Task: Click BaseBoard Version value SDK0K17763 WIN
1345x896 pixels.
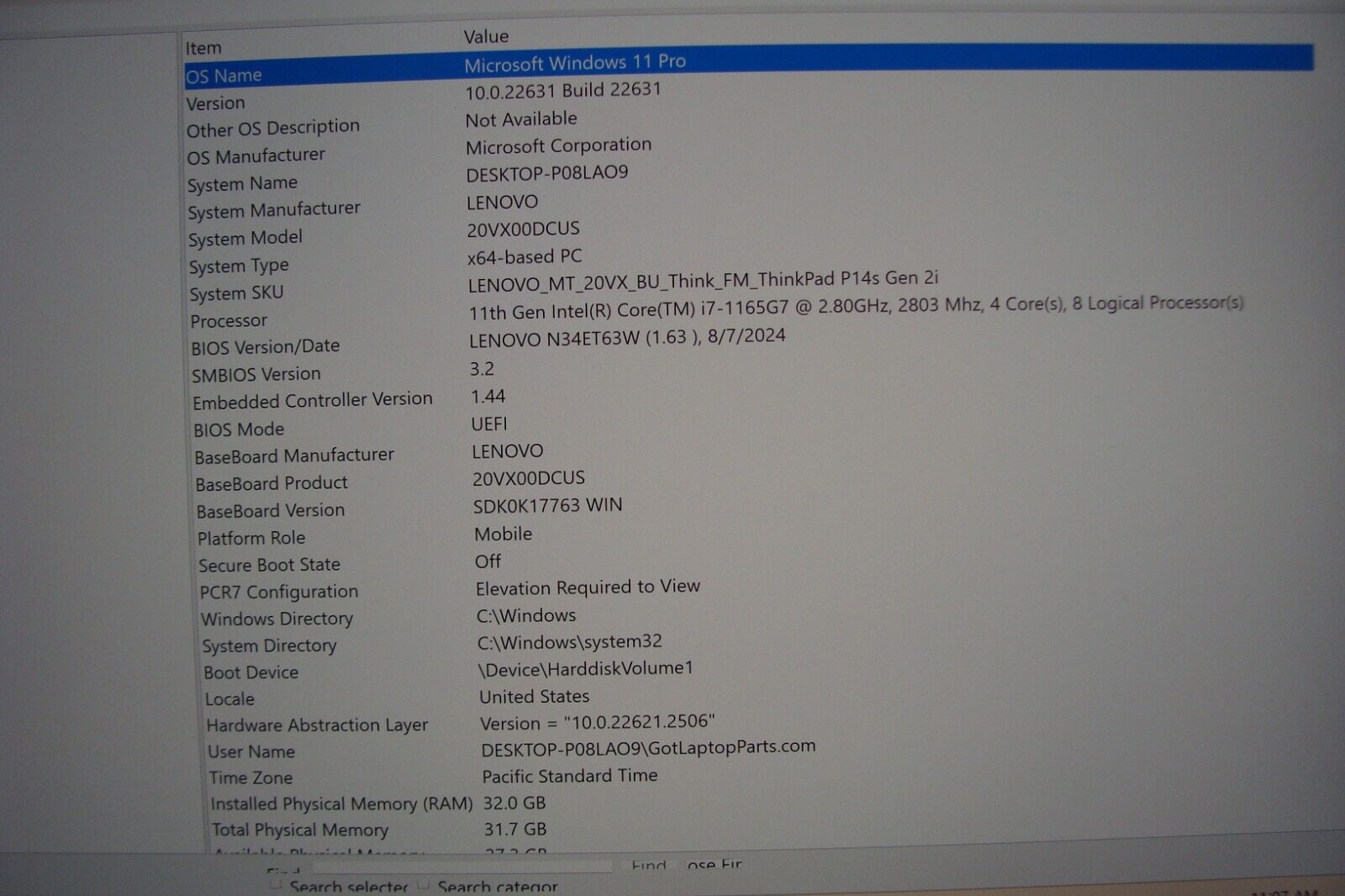Action: click(547, 505)
